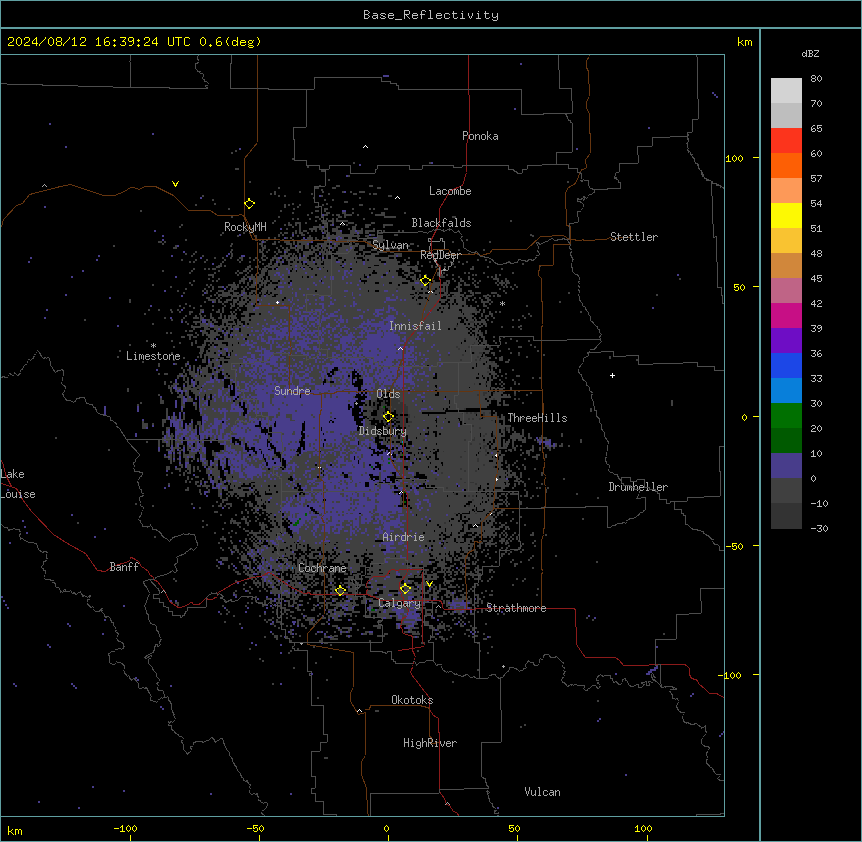Pick the red 65-60 dBZ legend swatch
Image resolution: width=862 pixels, height=842 pixels.
pos(786,141)
